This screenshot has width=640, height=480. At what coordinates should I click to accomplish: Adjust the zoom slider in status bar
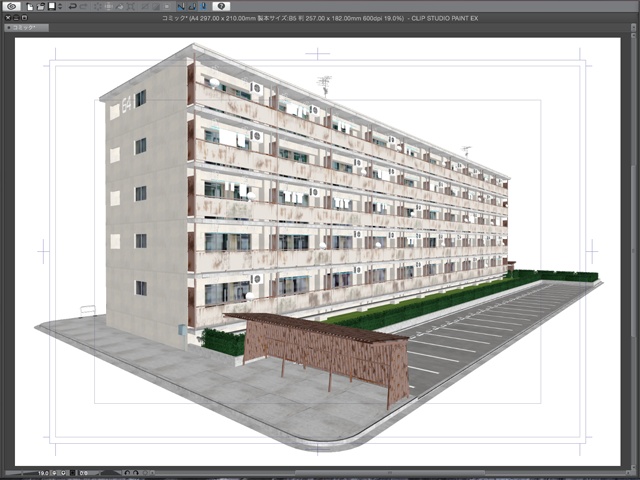[20, 473]
